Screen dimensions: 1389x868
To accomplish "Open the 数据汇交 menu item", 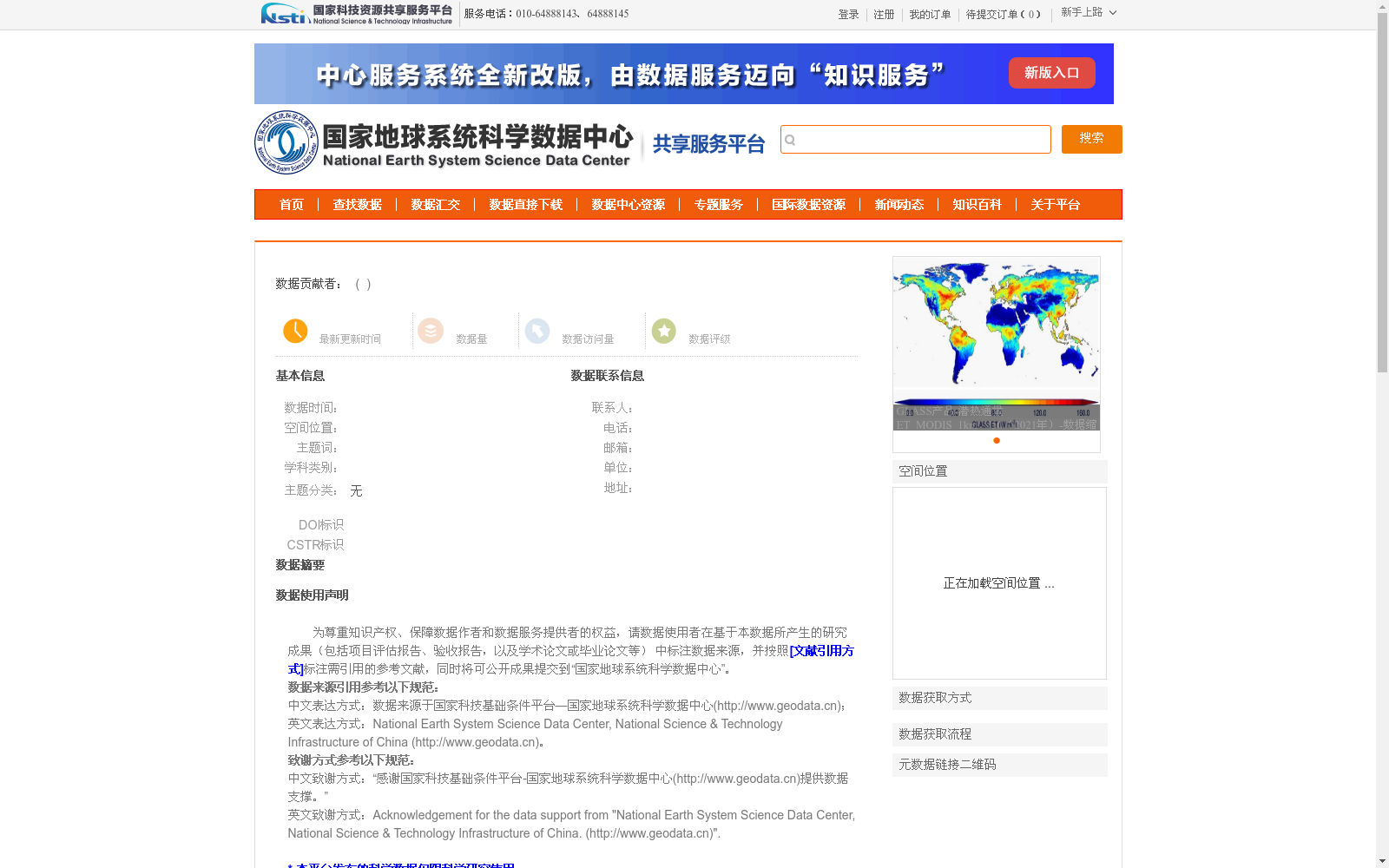I will click(436, 205).
